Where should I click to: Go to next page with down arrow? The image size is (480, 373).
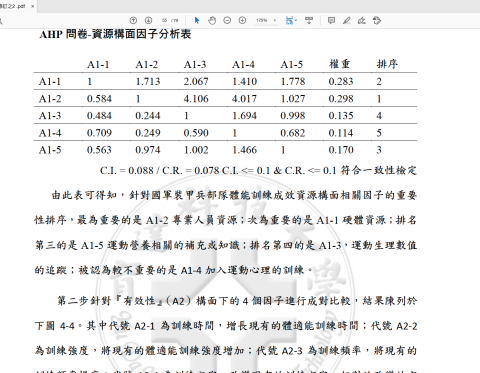point(148,20)
